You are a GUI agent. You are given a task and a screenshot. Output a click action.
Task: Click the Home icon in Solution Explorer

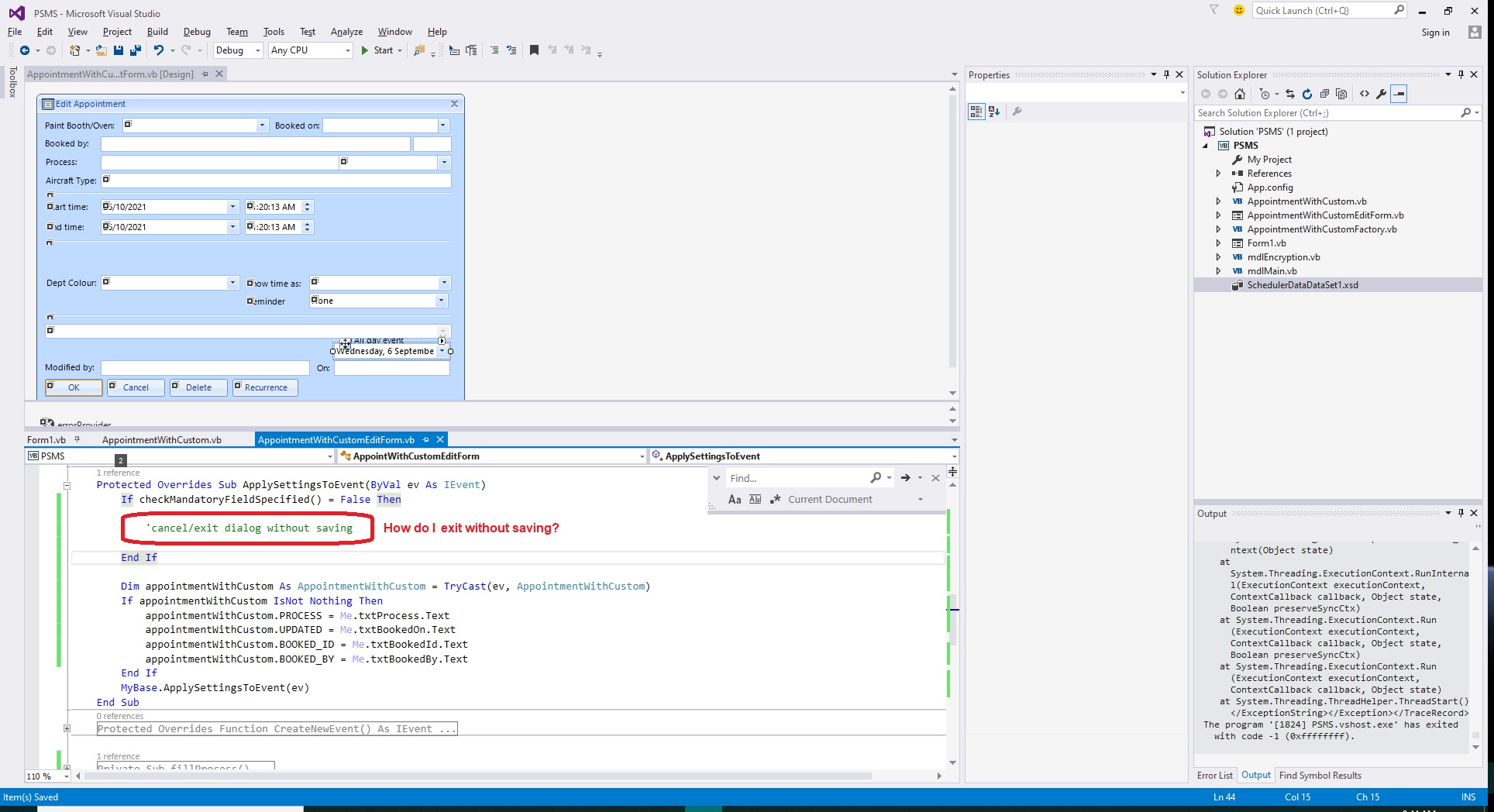point(1240,94)
